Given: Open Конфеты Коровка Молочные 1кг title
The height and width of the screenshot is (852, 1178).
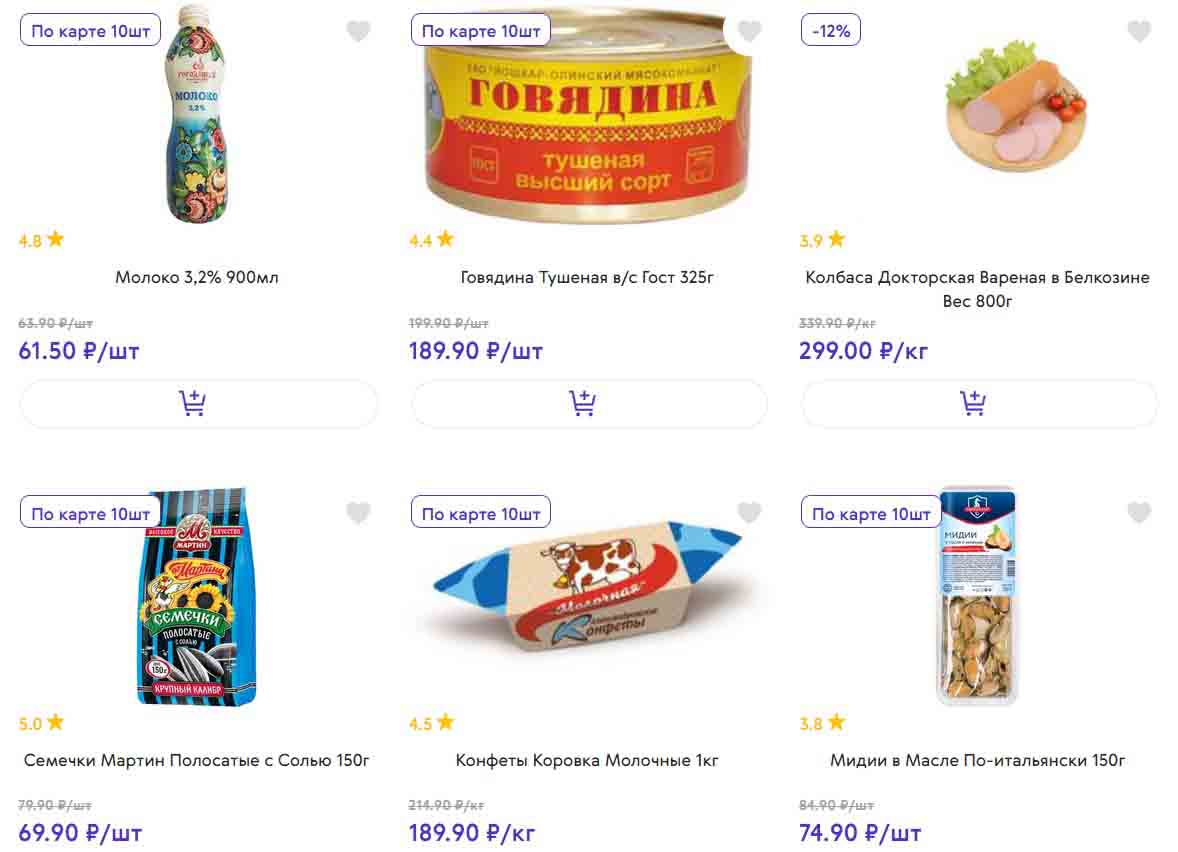Looking at the screenshot, I should point(588,760).
